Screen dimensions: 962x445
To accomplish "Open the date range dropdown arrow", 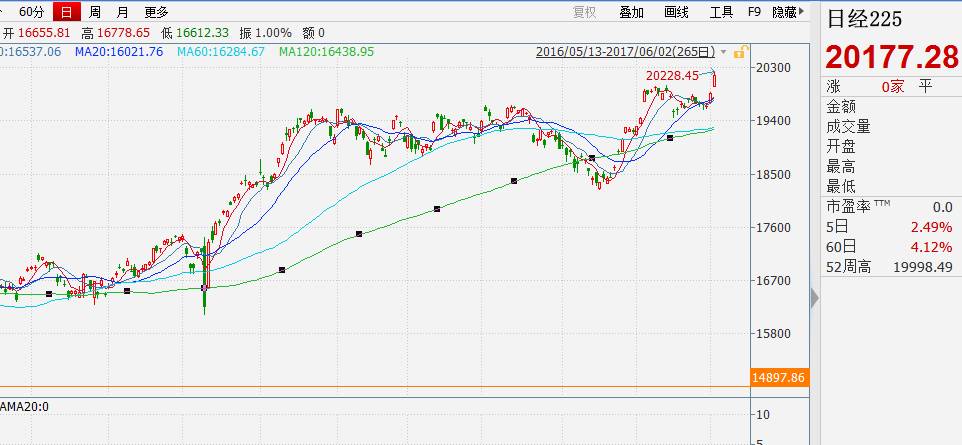I will 724,52.
